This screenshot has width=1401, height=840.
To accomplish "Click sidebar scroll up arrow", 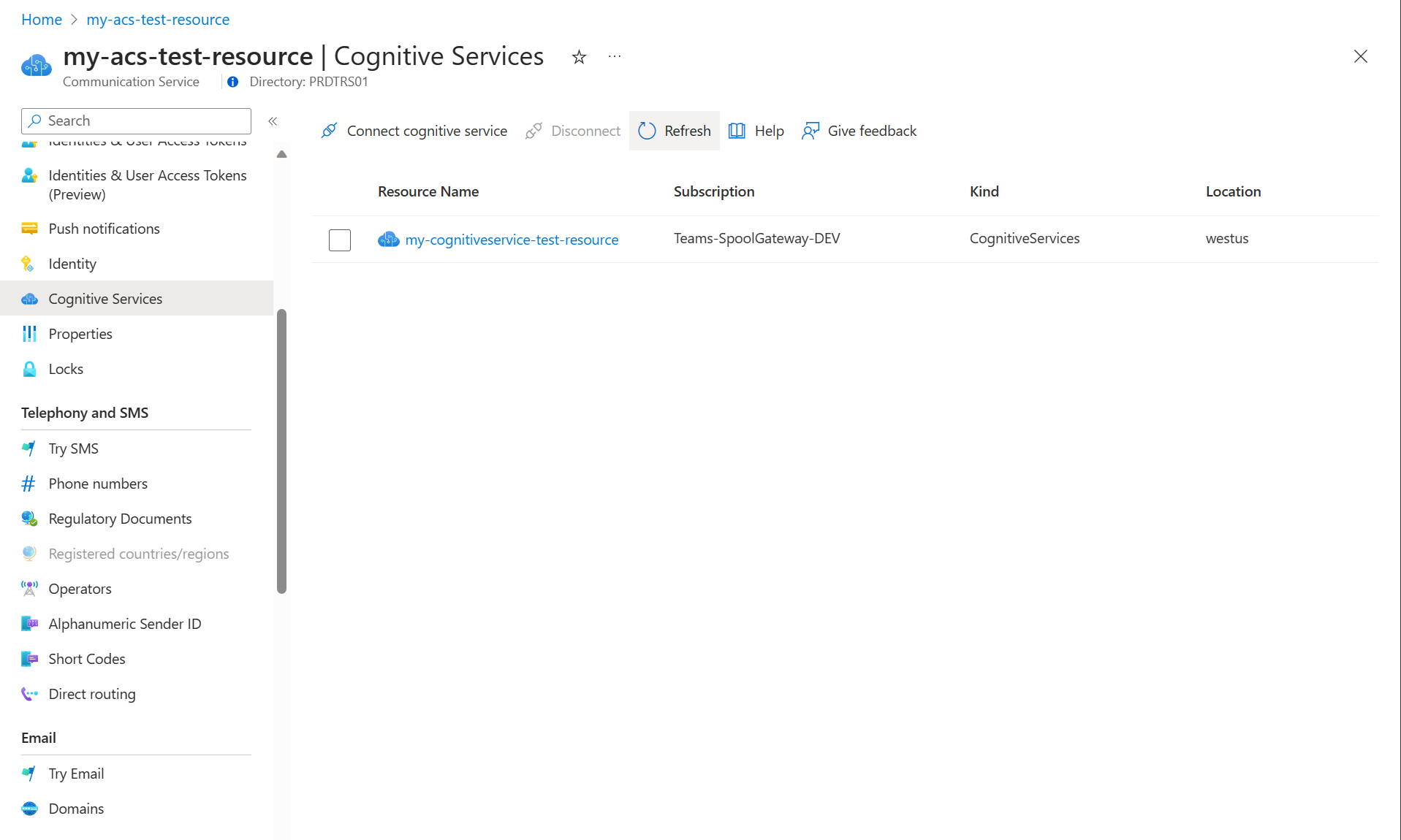I will (281, 154).
